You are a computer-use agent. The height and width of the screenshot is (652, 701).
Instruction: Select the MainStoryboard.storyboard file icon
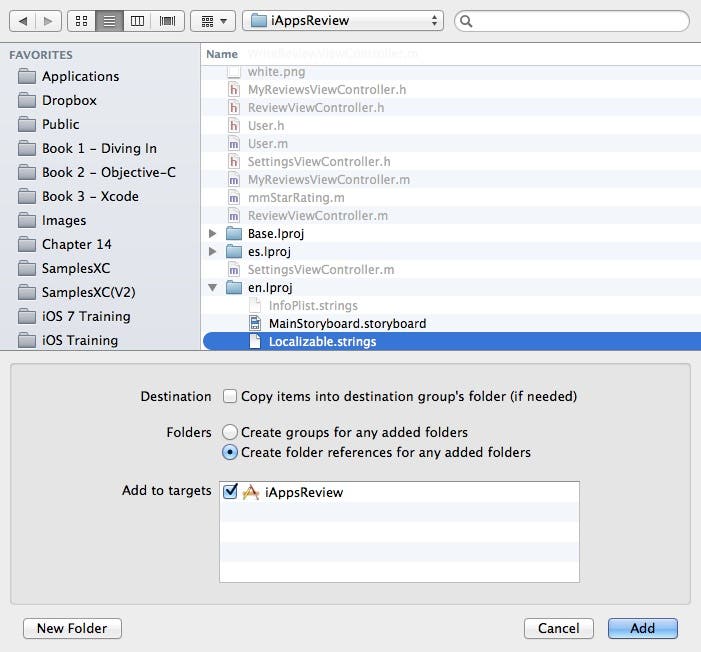click(255, 324)
